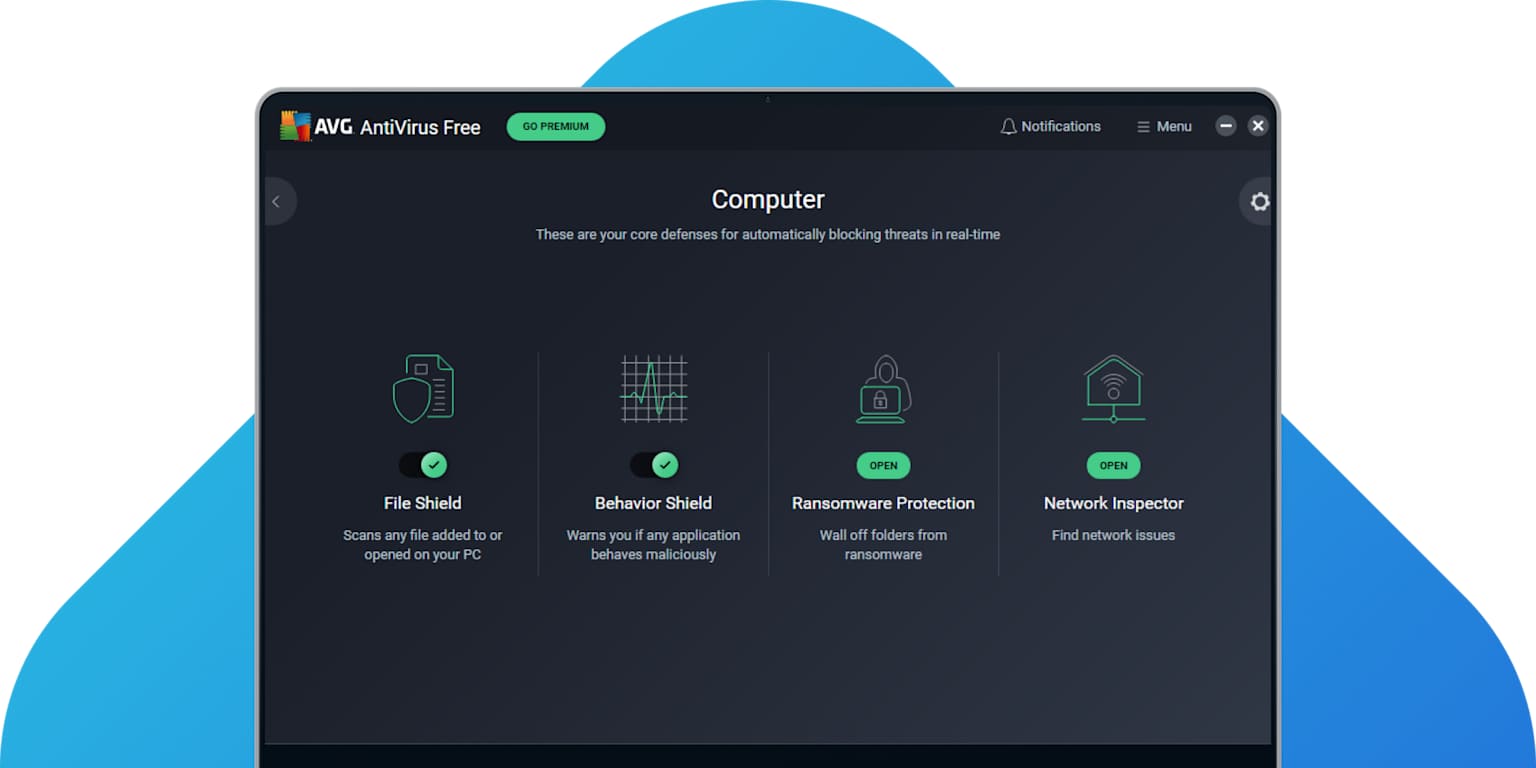Open Ransomware Protection with its OPEN button

883,465
